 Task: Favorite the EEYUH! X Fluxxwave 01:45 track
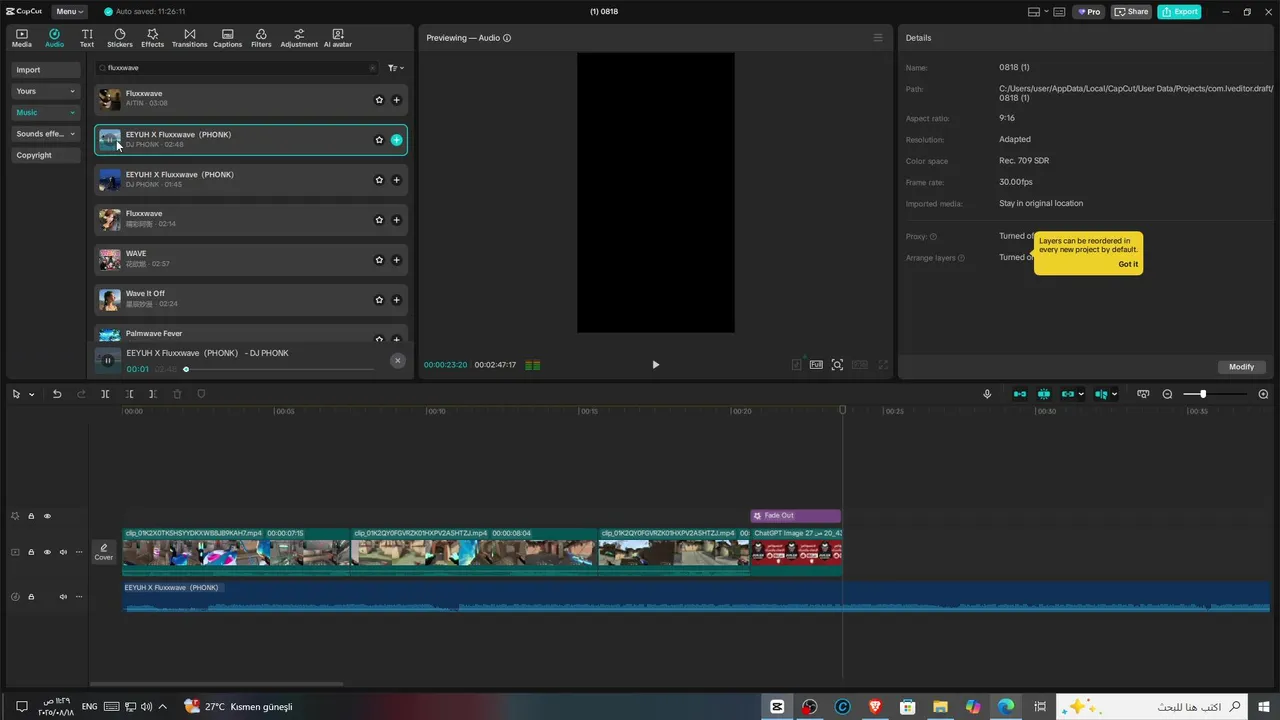pos(379,180)
